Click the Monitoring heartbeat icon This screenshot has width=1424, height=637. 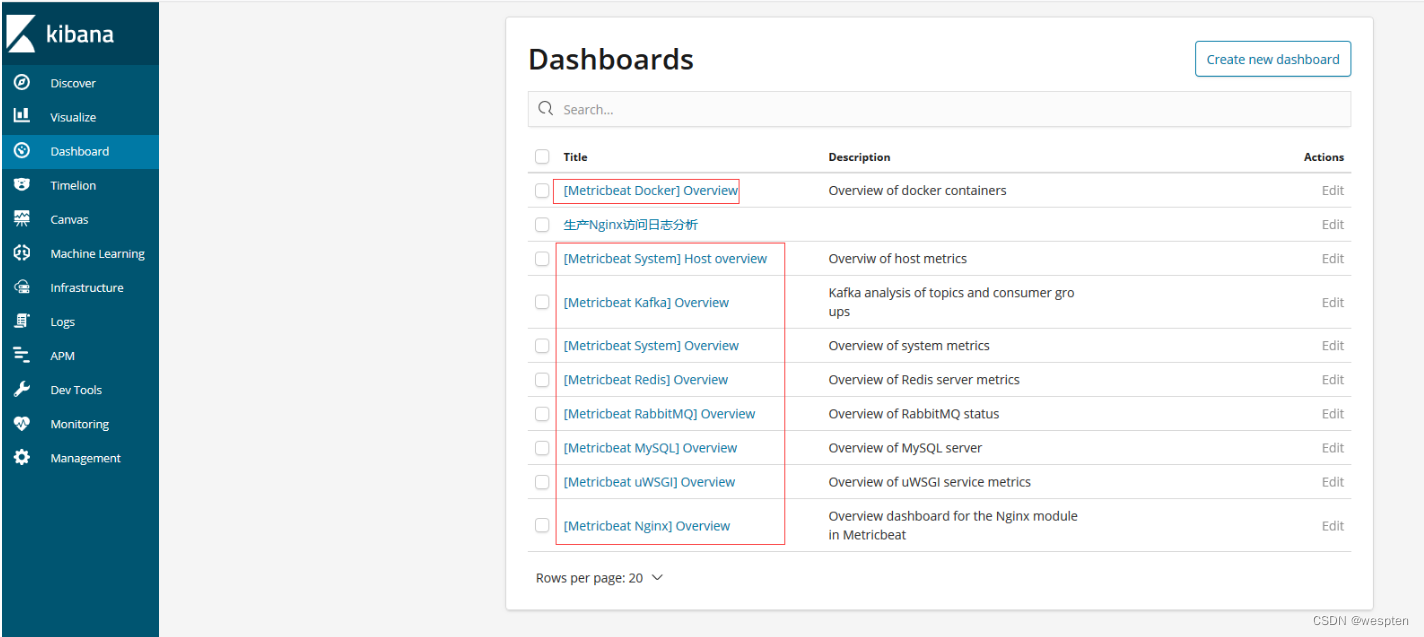point(22,424)
